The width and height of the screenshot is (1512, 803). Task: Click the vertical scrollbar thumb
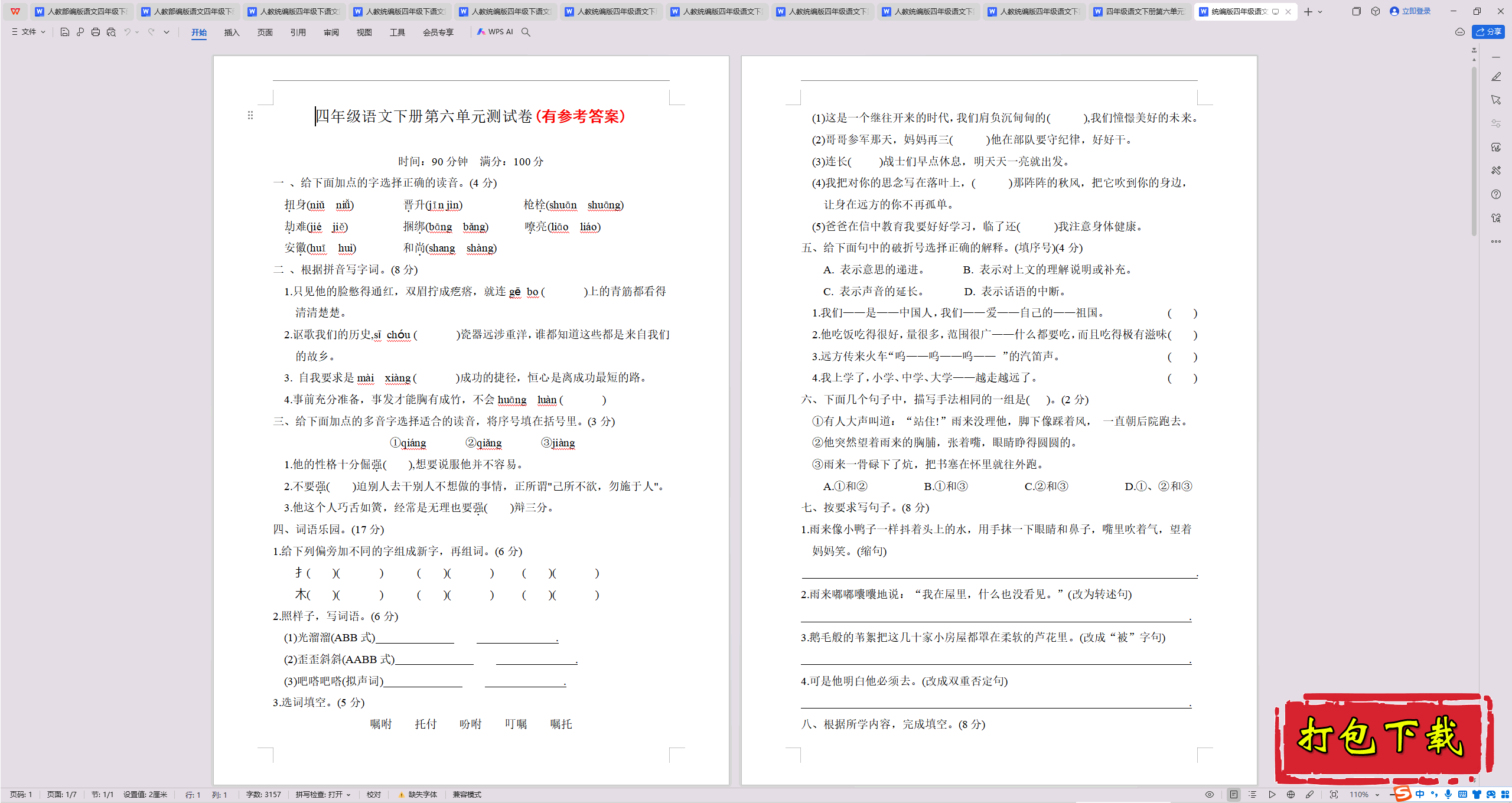pyautogui.click(x=1474, y=151)
